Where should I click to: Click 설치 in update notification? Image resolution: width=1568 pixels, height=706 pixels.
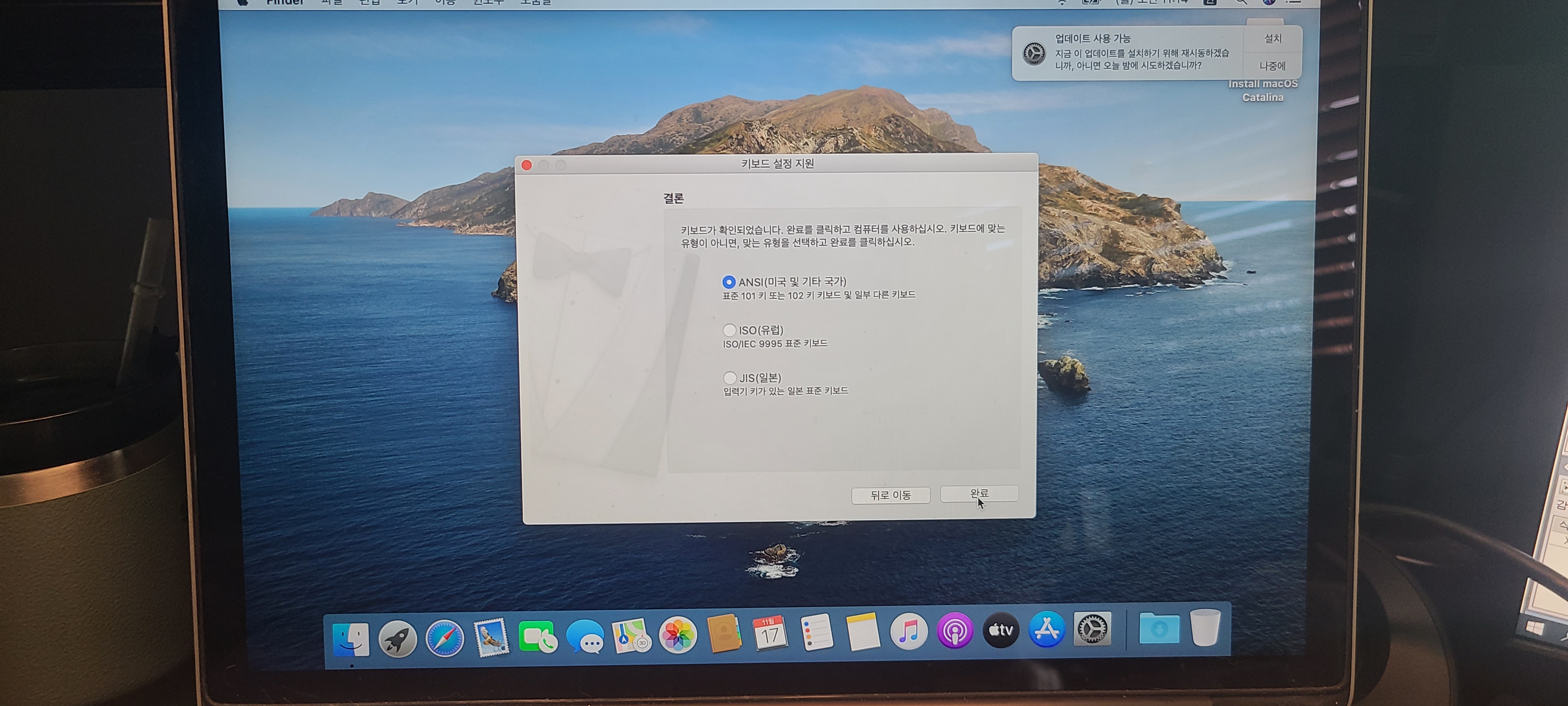[x=1273, y=38]
